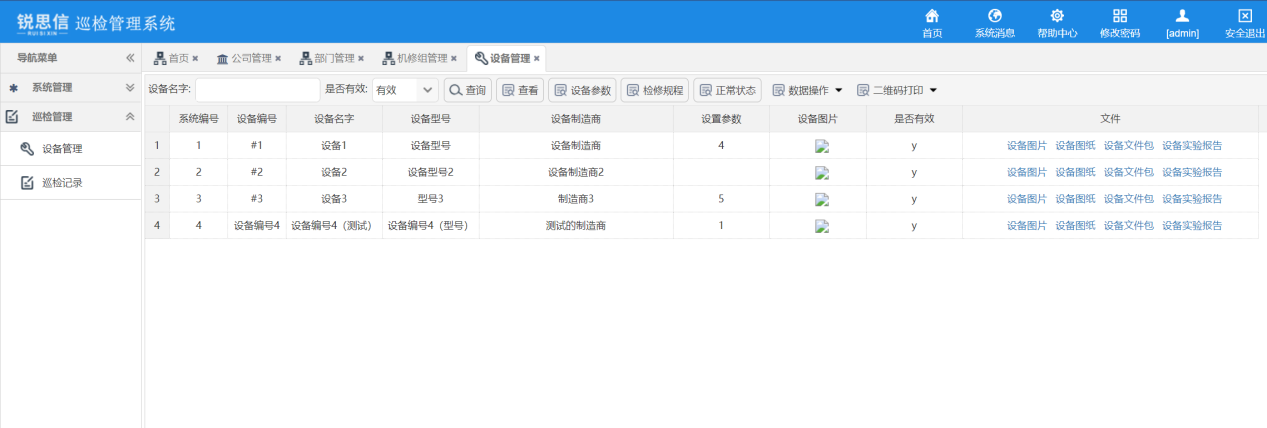
Task: Sort by the 设备名字 column header
Action: (x=333, y=118)
